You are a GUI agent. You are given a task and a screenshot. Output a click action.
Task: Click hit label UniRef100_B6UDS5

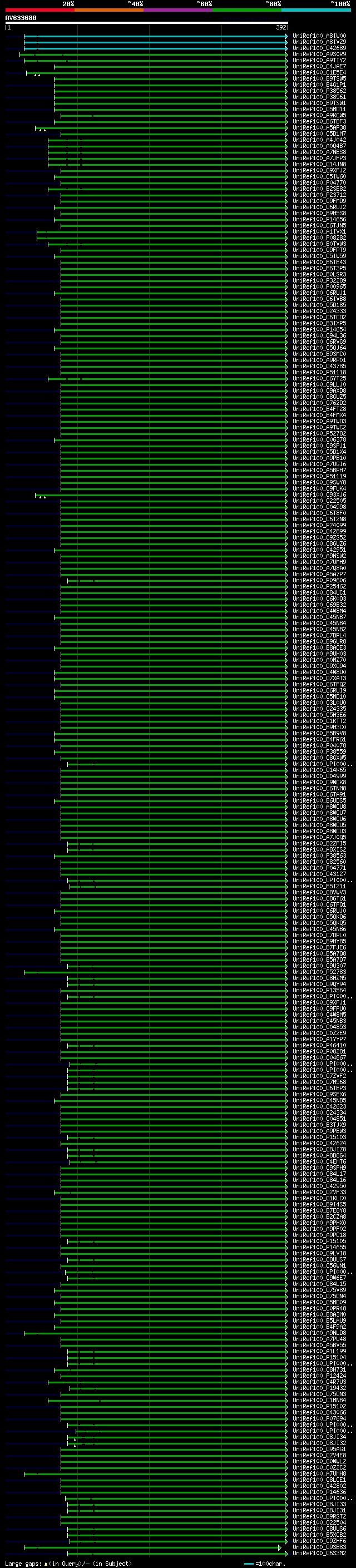click(319, 801)
